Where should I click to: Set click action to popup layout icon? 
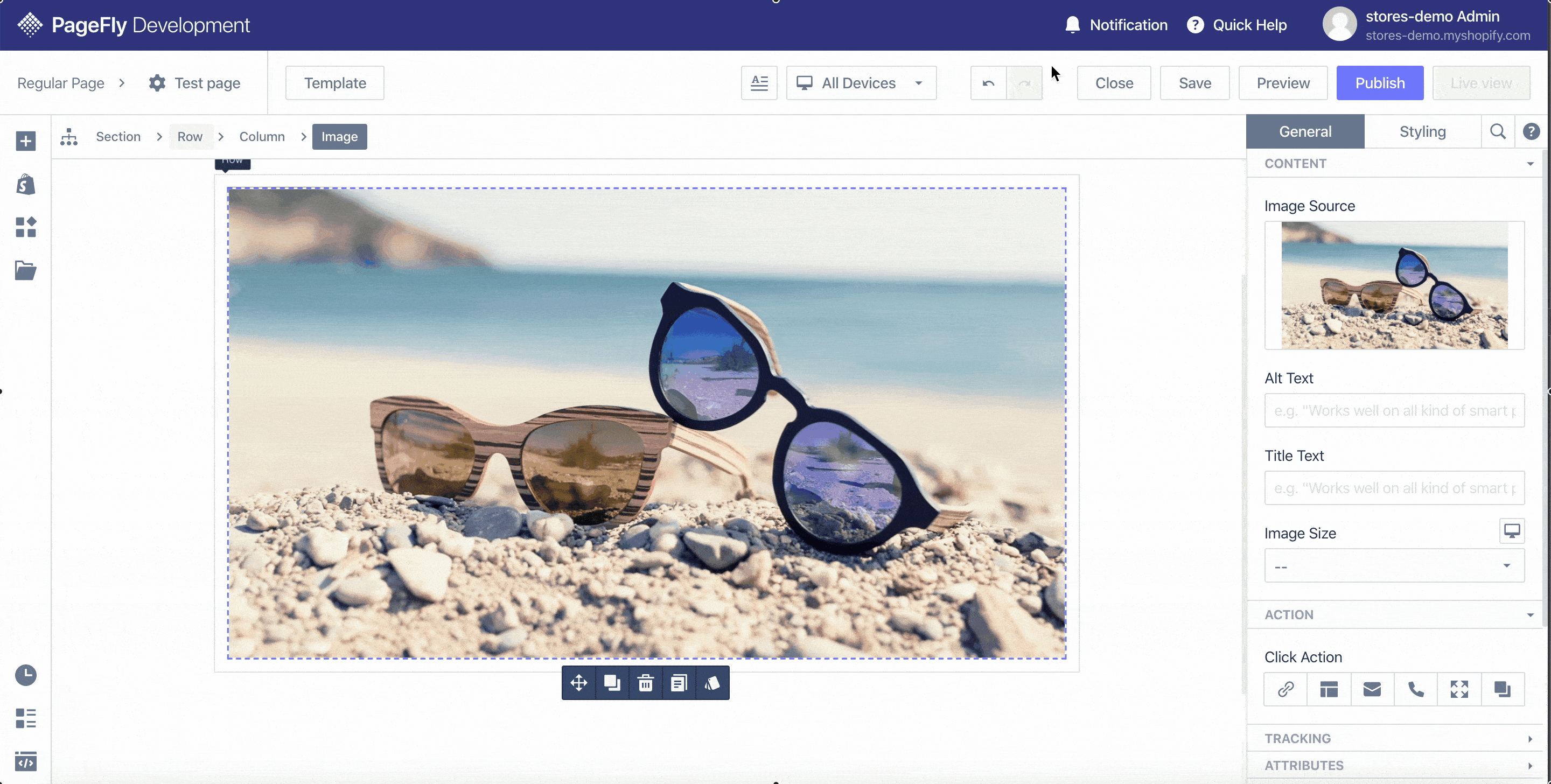[x=1329, y=689]
